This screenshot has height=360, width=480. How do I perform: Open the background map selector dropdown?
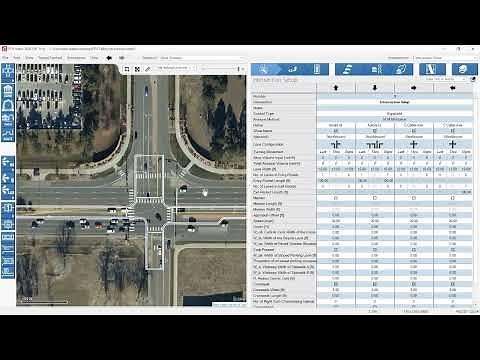coord(176,68)
